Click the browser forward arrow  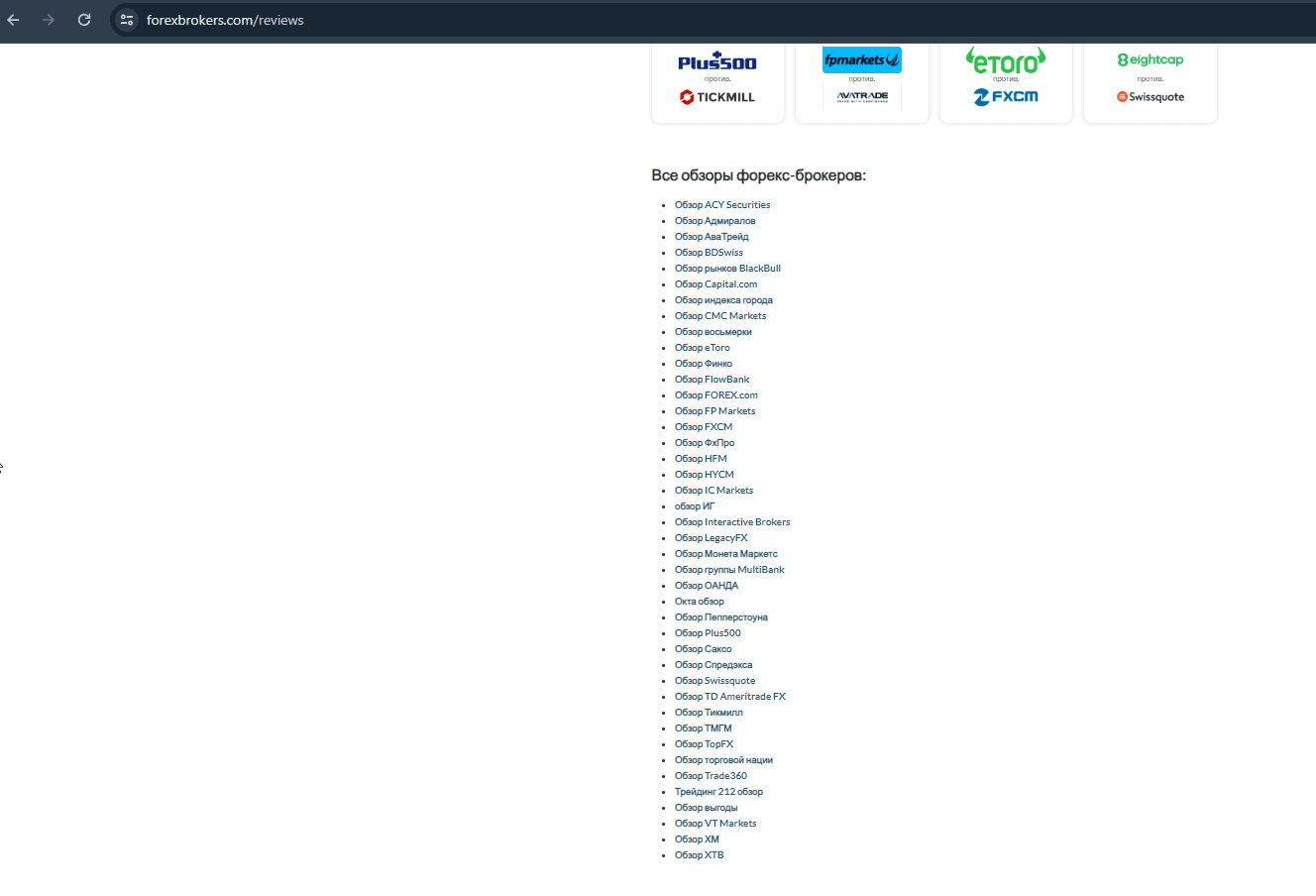pos(49,20)
